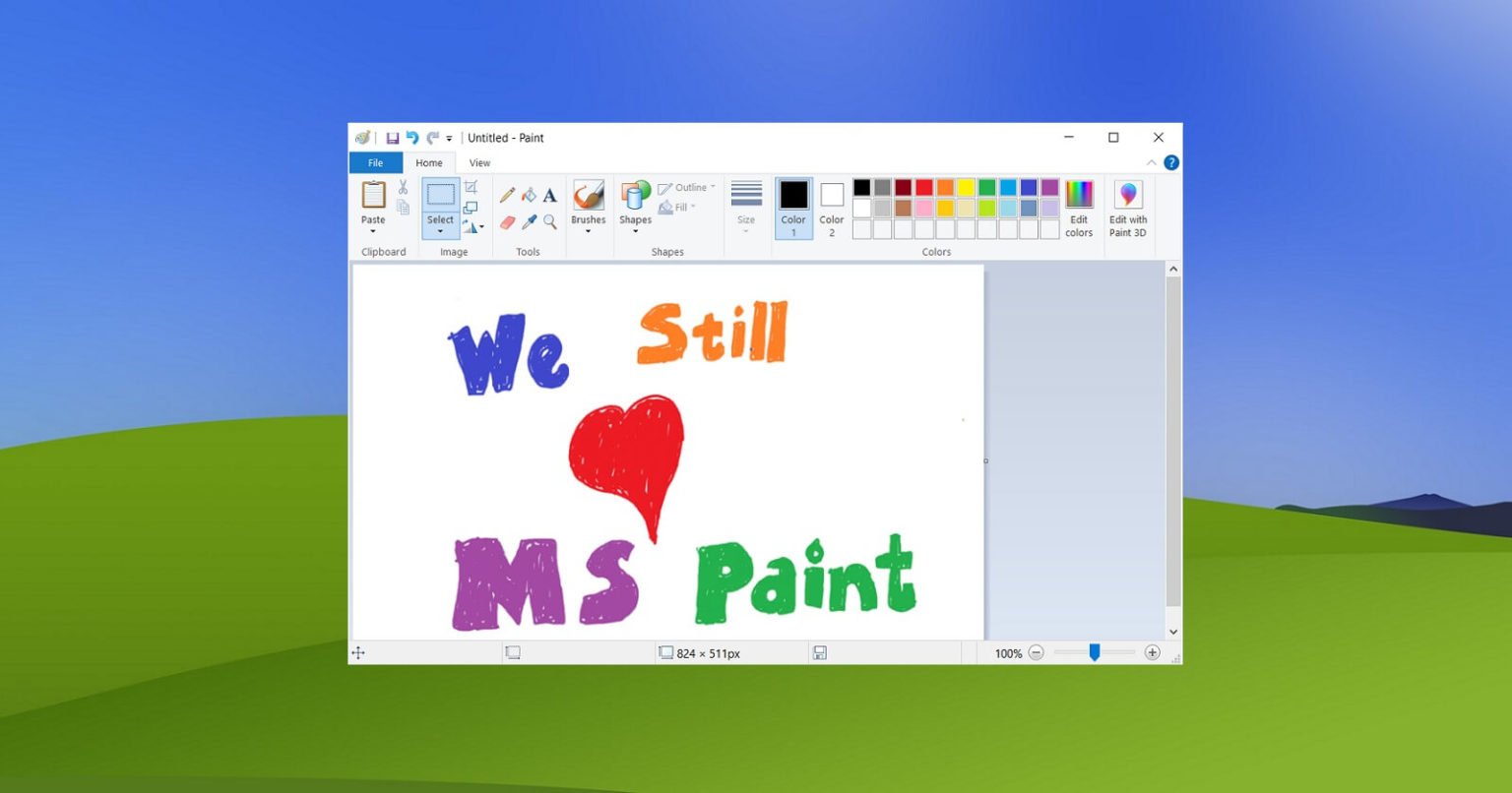The width and height of the screenshot is (1512, 793).
Task: Switch to the View tab
Action: point(479,162)
